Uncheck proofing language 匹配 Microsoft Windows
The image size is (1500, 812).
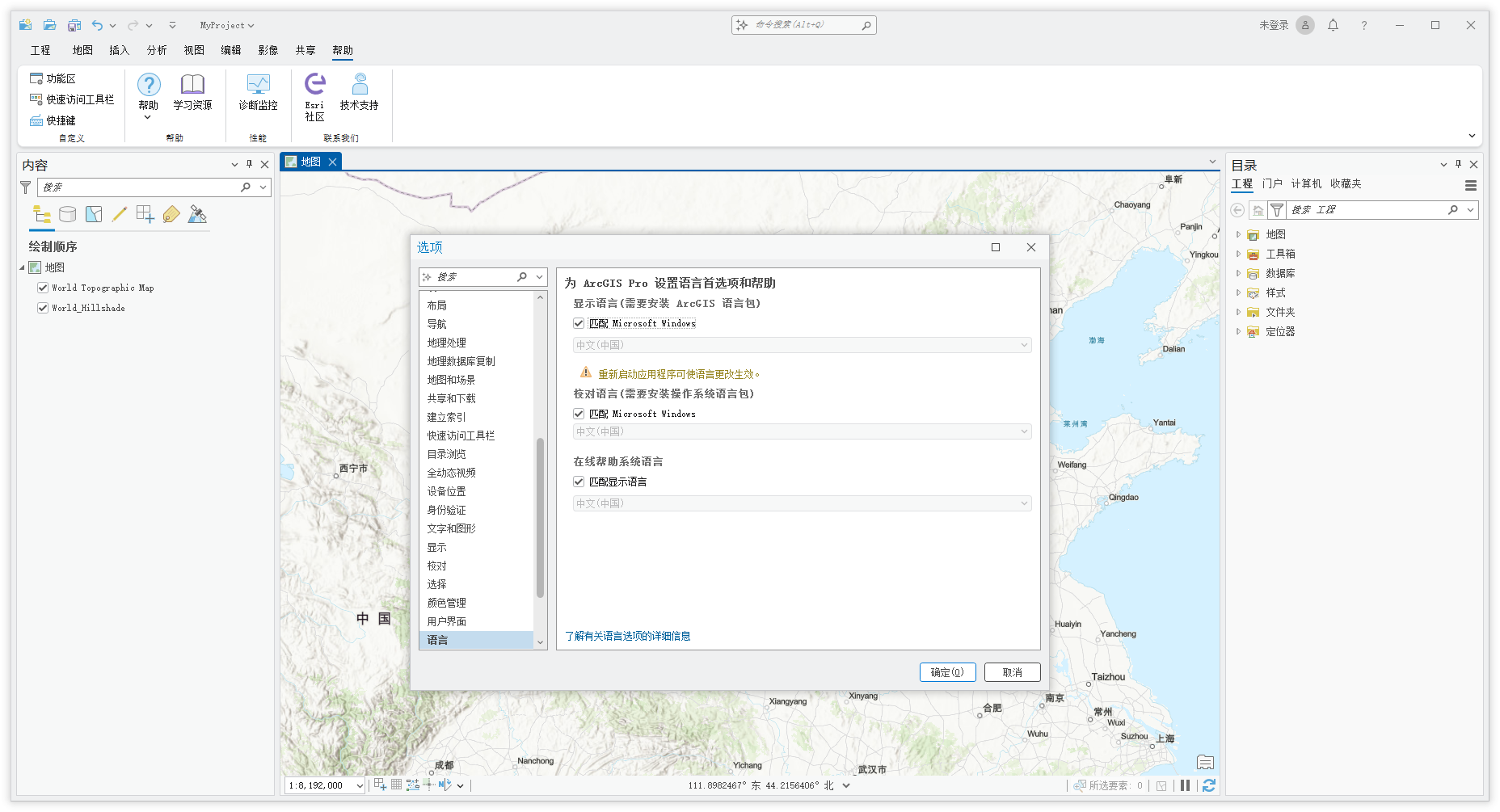[x=579, y=414]
